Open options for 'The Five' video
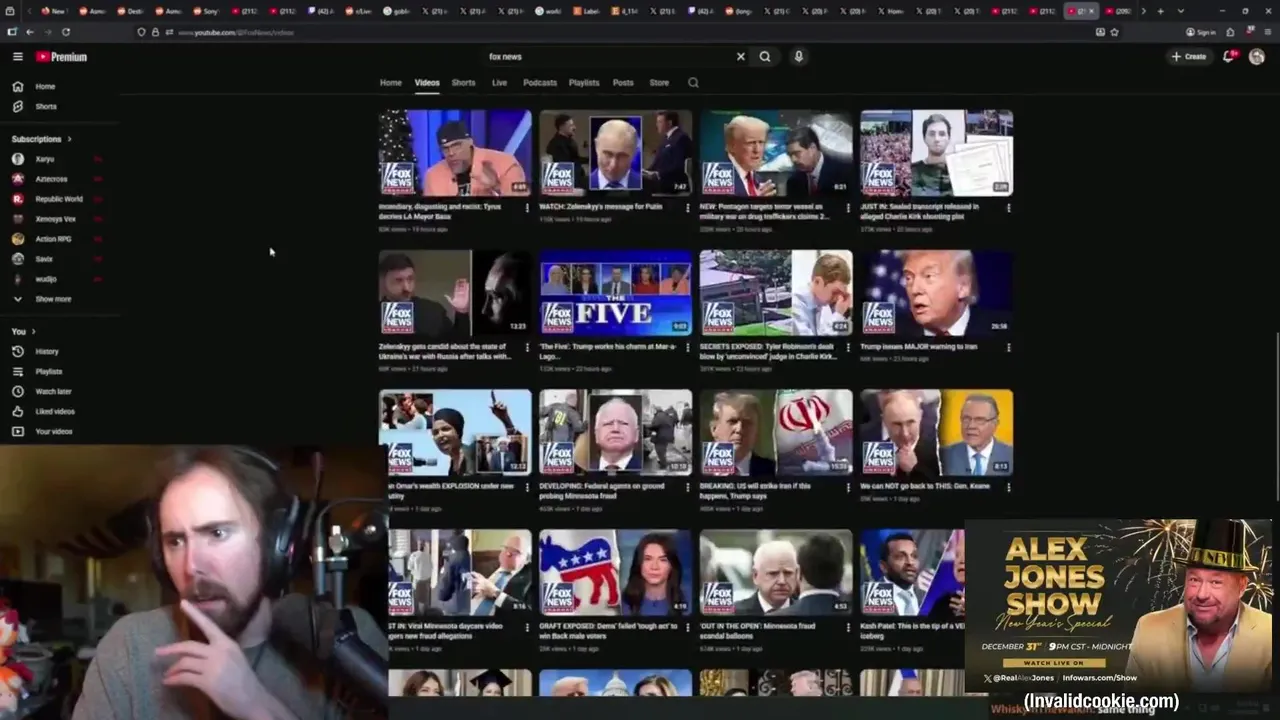 pyautogui.click(x=687, y=348)
